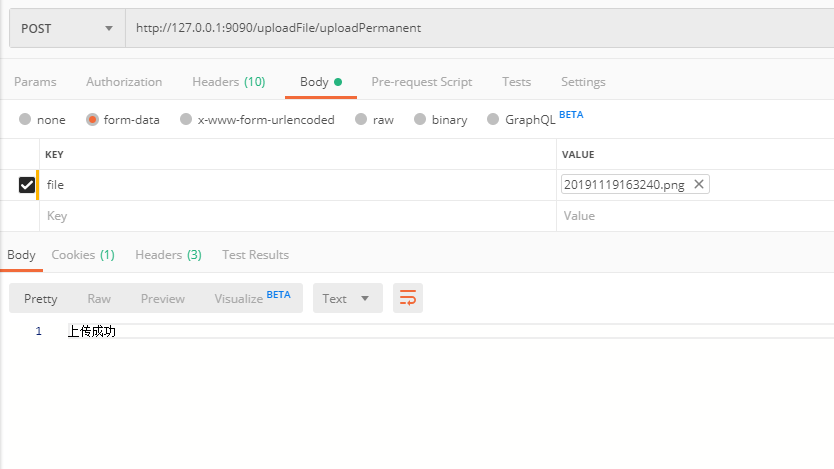
Task: Open the Visualize BETA view
Action: coord(252,298)
